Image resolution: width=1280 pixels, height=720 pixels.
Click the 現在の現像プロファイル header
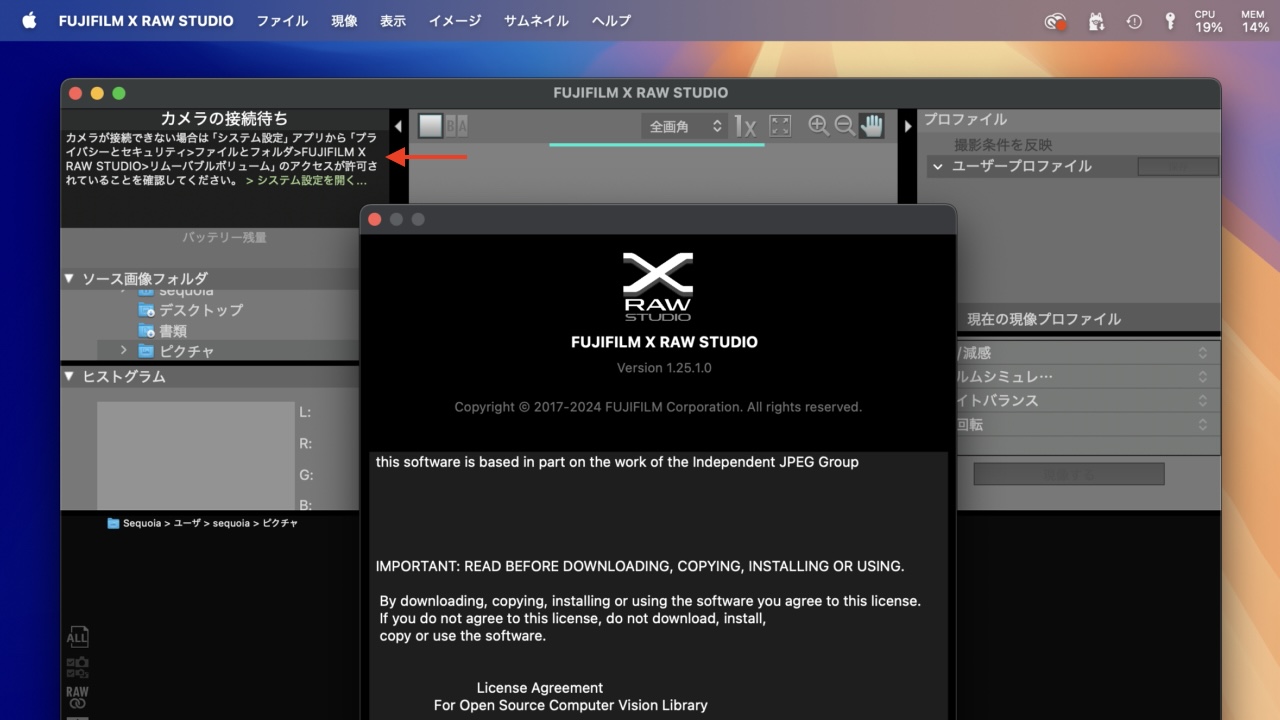pyautogui.click(x=1044, y=319)
